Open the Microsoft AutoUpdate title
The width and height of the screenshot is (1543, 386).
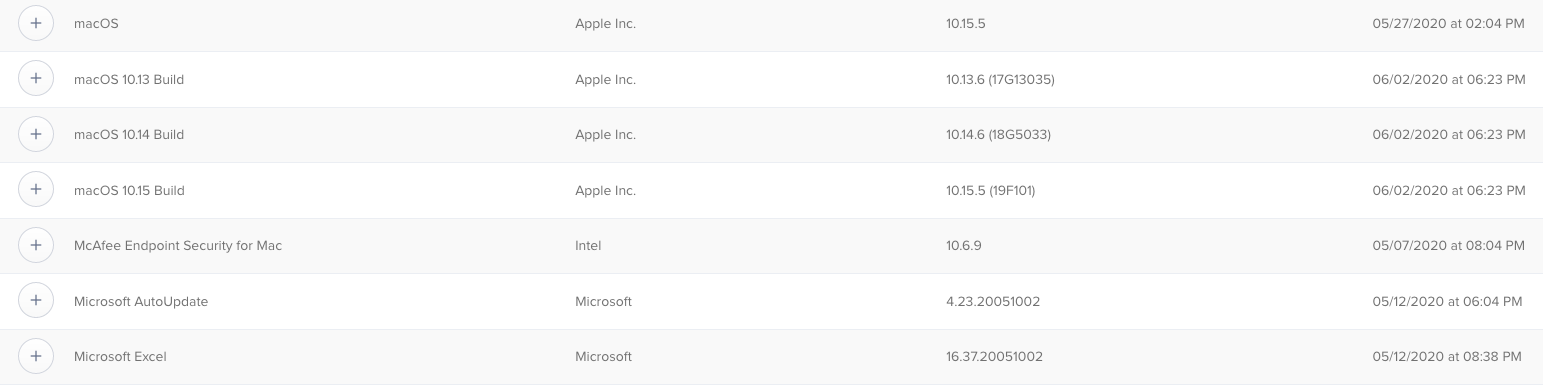pyautogui.click(x=141, y=301)
